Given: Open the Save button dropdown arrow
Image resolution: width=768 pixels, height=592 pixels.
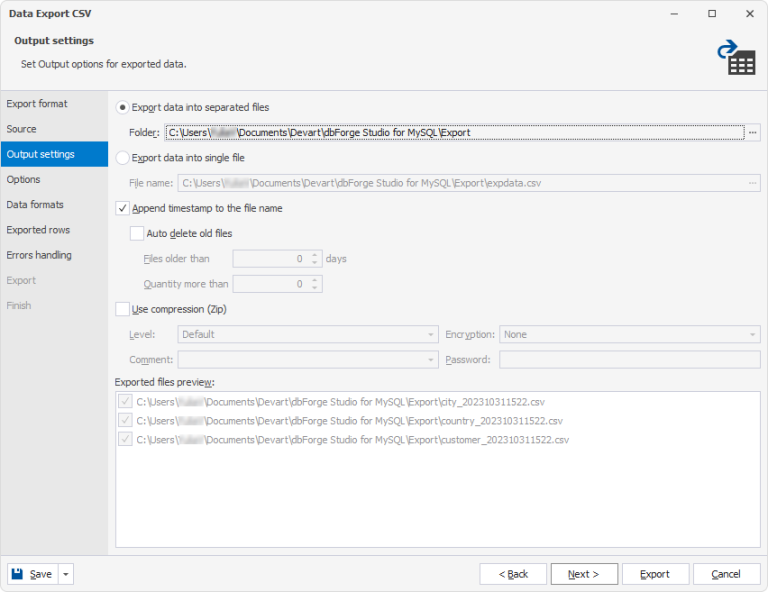Looking at the screenshot, I should [x=66, y=574].
